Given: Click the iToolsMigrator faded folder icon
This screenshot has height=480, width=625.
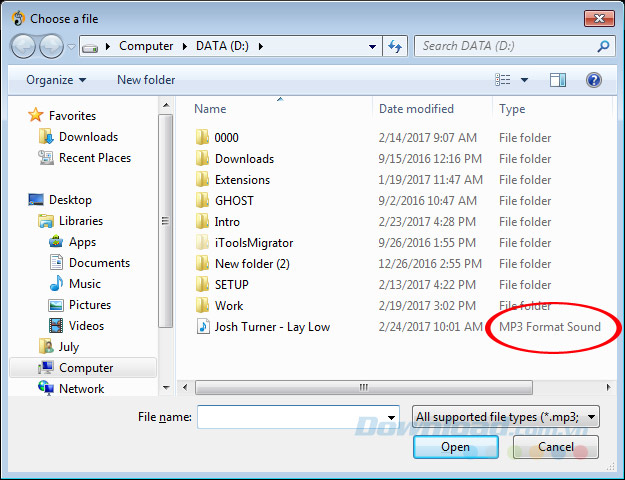Looking at the screenshot, I should pyautogui.click(x=202, y=242).
